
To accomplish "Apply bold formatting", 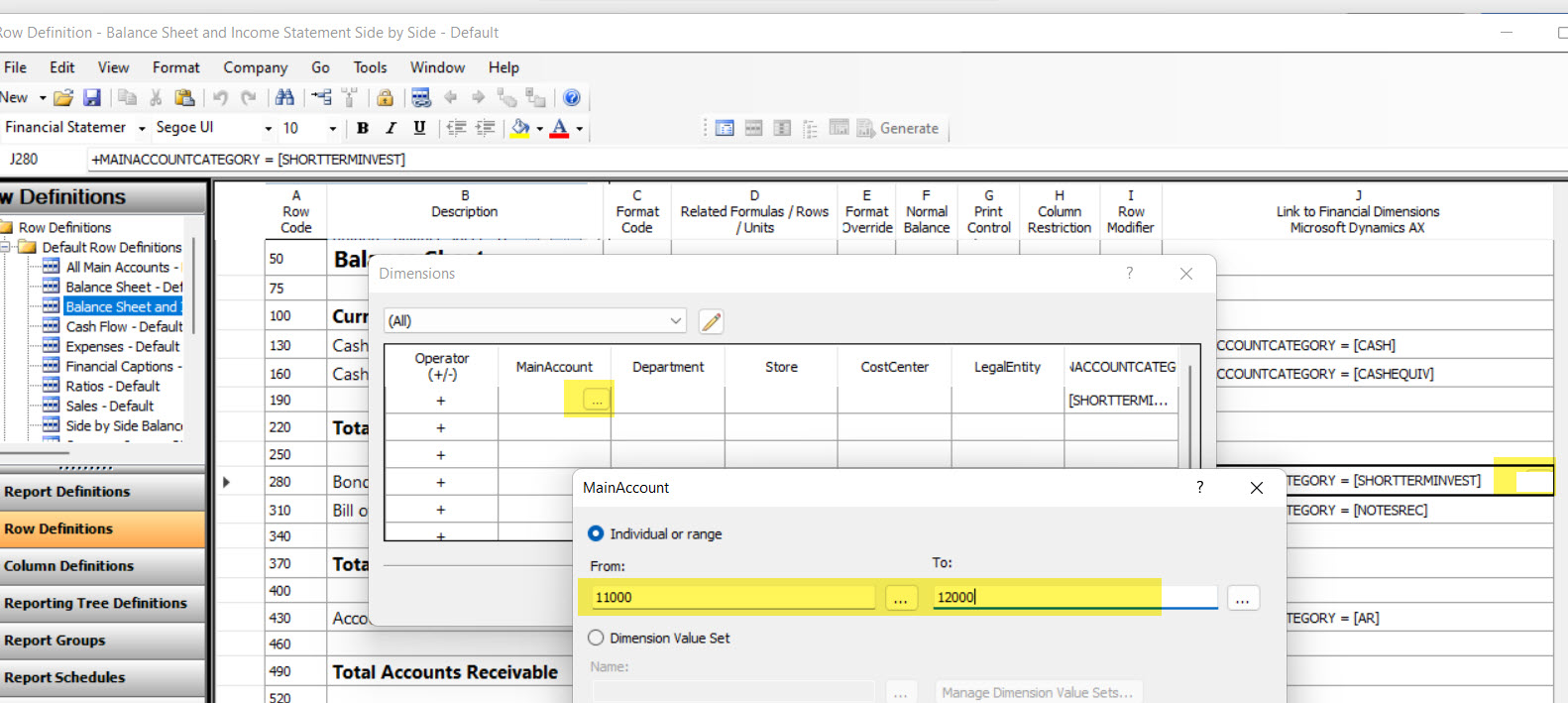I will click(363, 128).
